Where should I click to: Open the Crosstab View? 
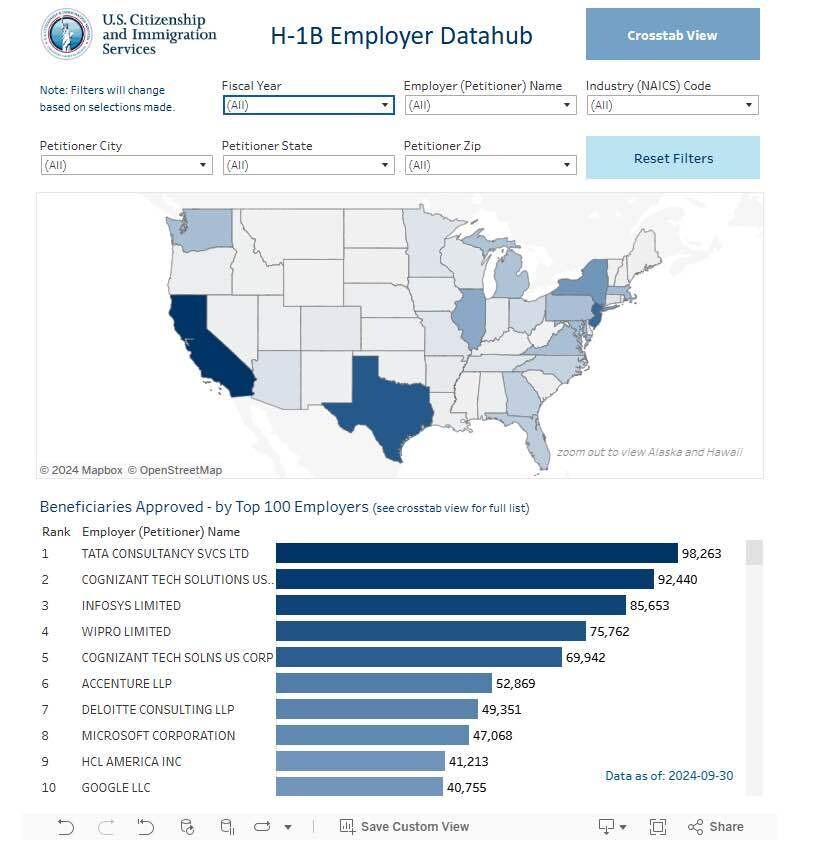click(672, 34)
